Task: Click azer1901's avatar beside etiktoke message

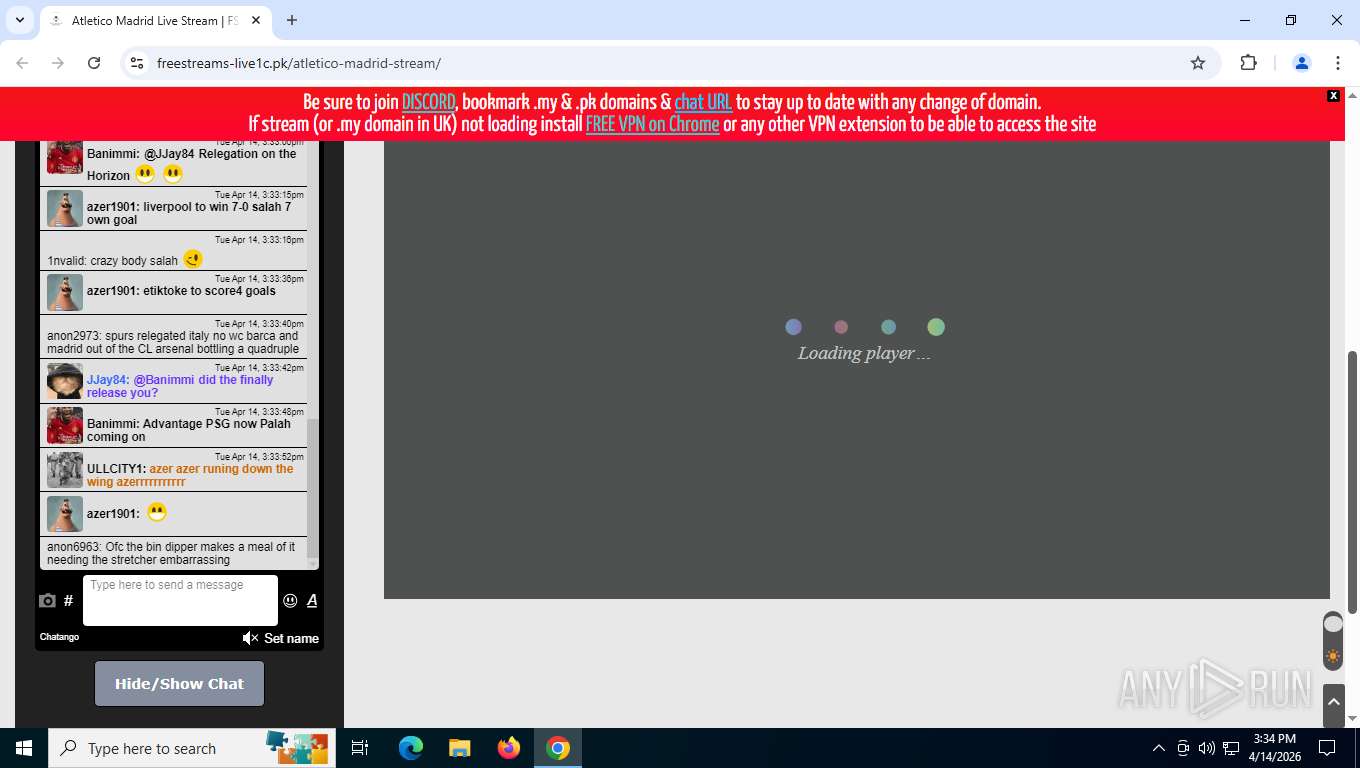Action: [x=65, y=293]
